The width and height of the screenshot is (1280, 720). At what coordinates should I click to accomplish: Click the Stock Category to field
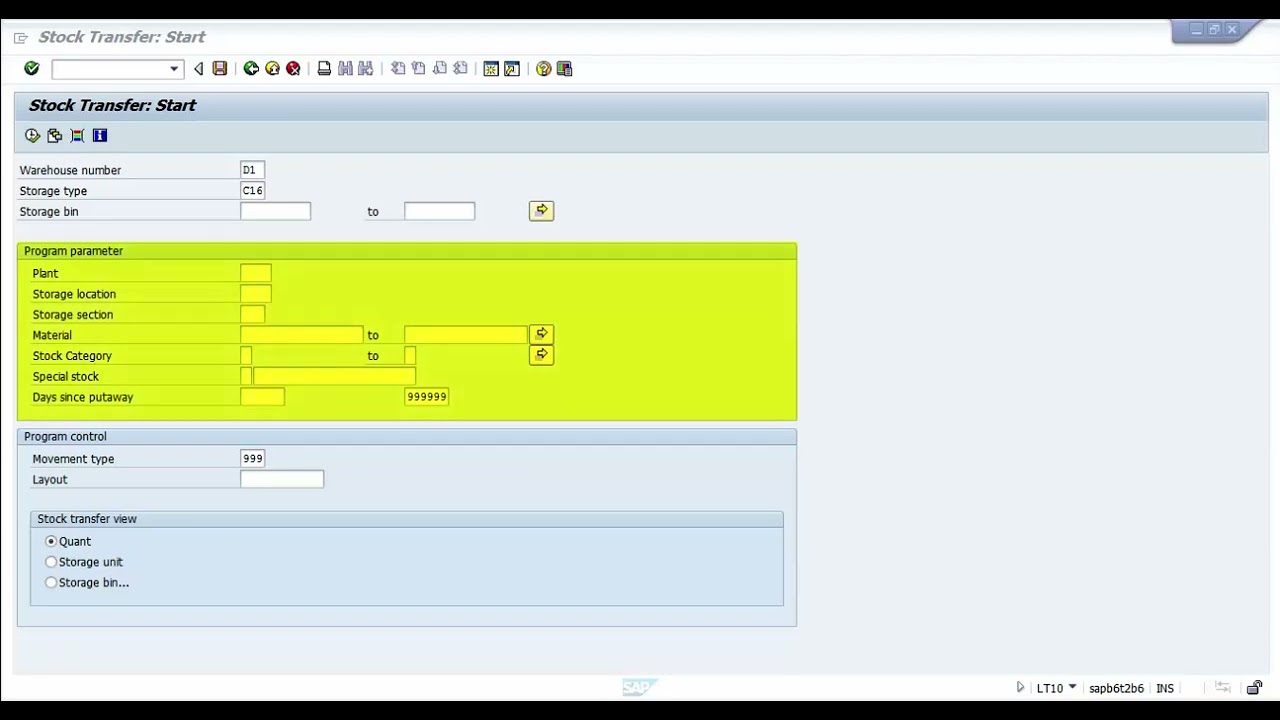[410, 356]
